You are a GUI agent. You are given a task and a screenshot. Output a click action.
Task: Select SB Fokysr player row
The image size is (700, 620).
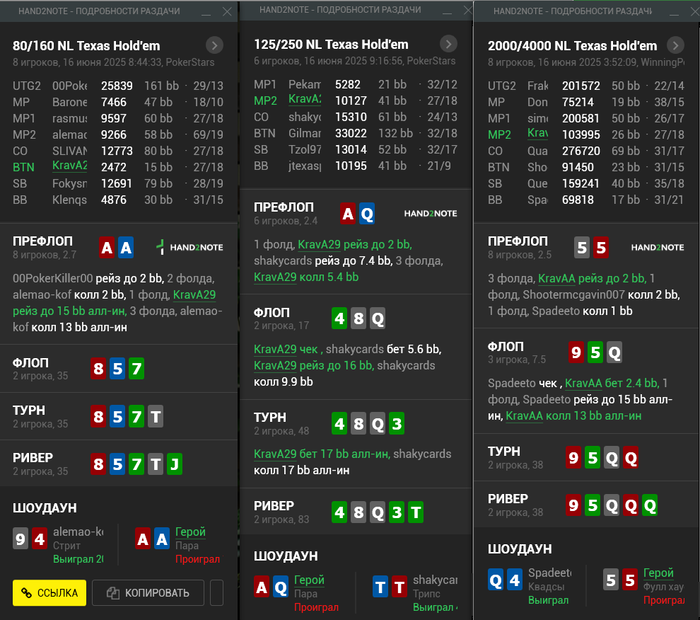[118, 183]
